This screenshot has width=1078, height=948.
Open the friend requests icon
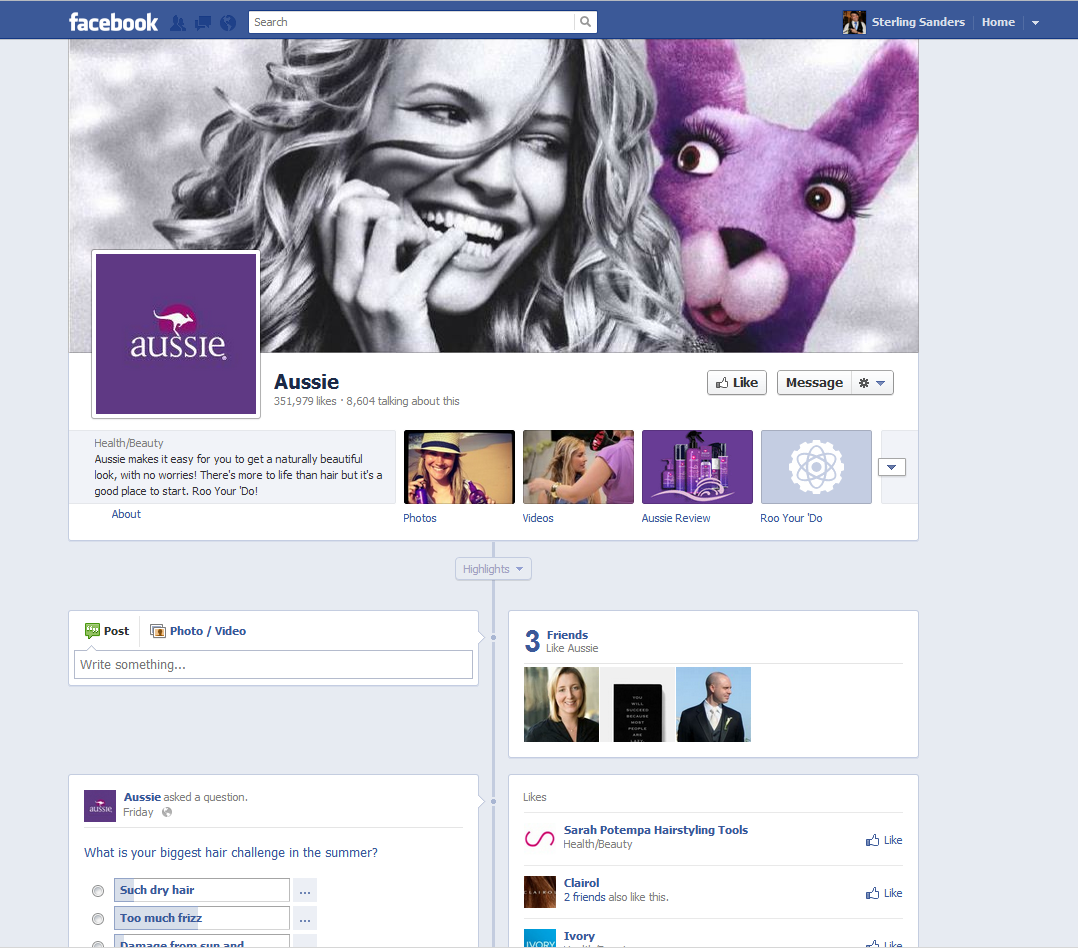tap(178, 23)
